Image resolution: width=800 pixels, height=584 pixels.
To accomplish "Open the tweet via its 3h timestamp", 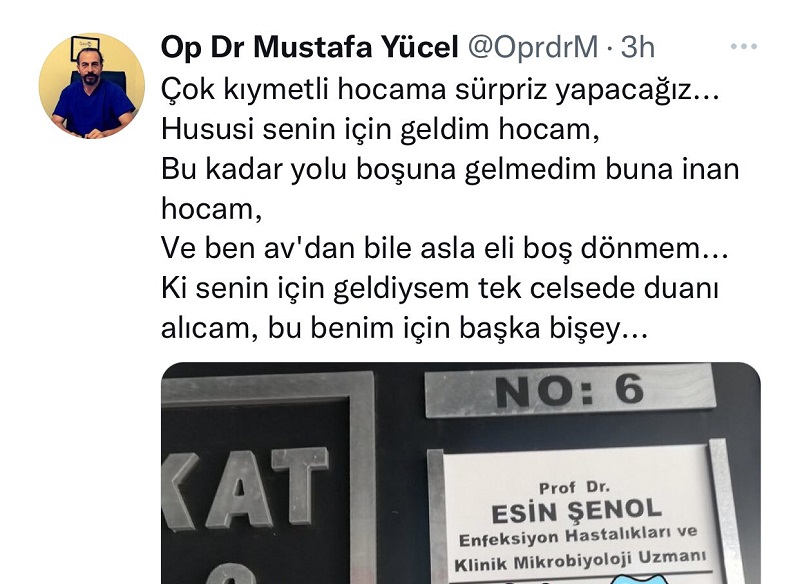I will click(637, 47).
